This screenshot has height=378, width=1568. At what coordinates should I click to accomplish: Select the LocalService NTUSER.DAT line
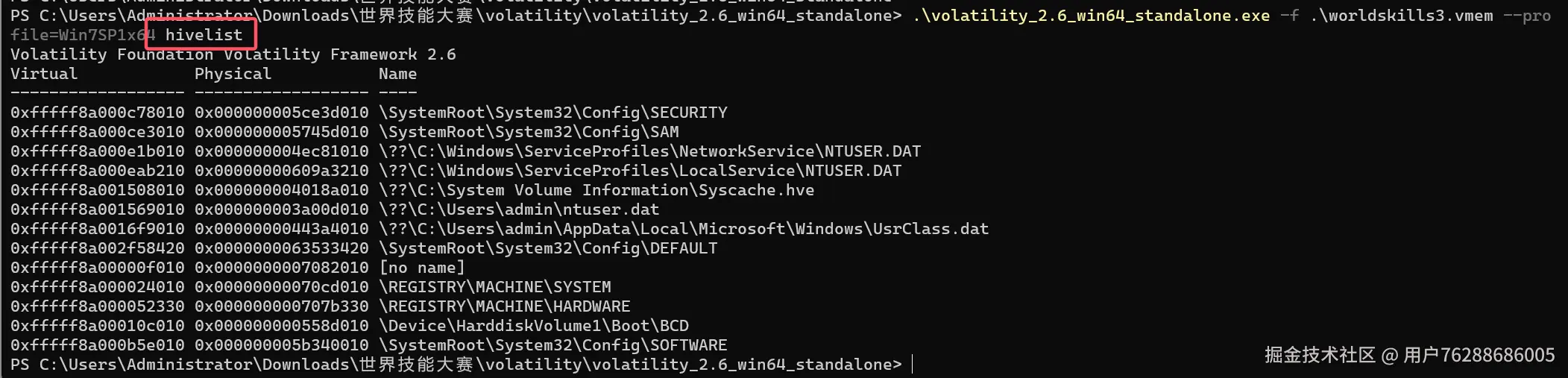(456, 171)
